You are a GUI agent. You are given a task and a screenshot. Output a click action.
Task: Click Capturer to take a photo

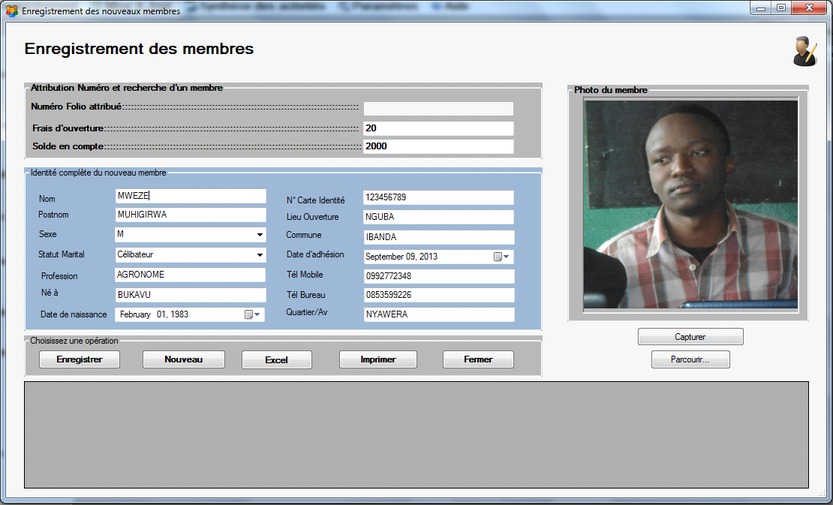click(690, 337)
